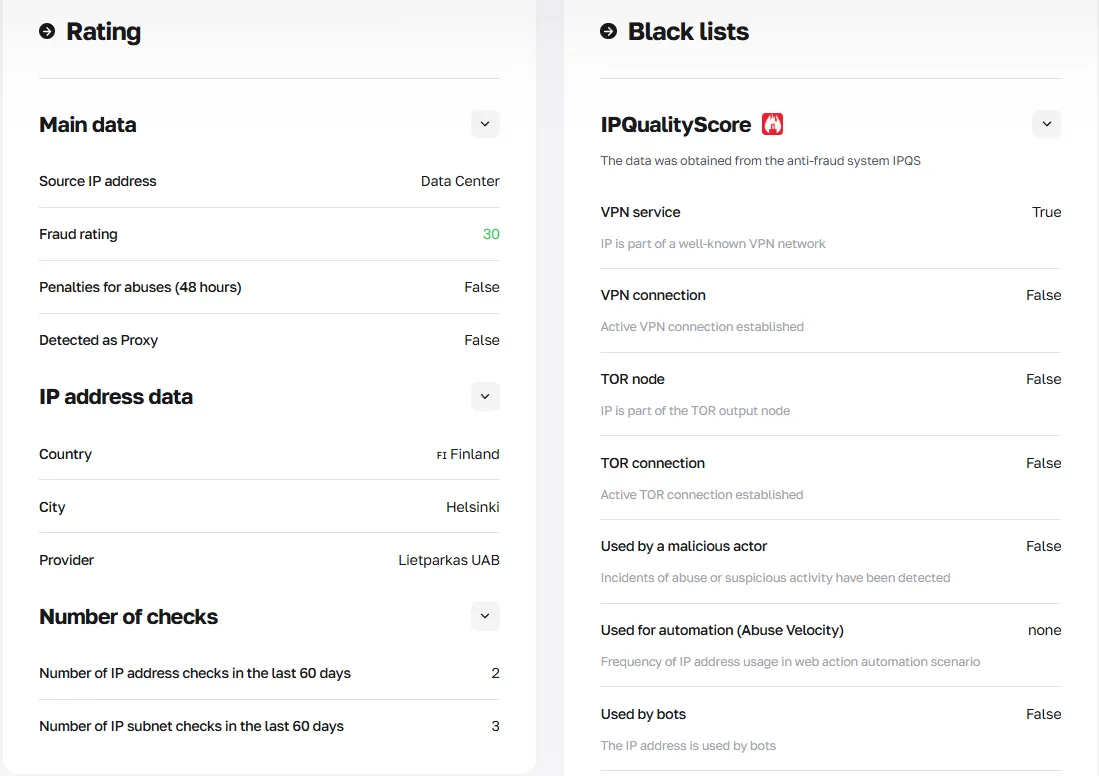Click the Used by a malicious actor label
Image resolution: width=1099 pixels, height=776 pixels.
[684, 546]
